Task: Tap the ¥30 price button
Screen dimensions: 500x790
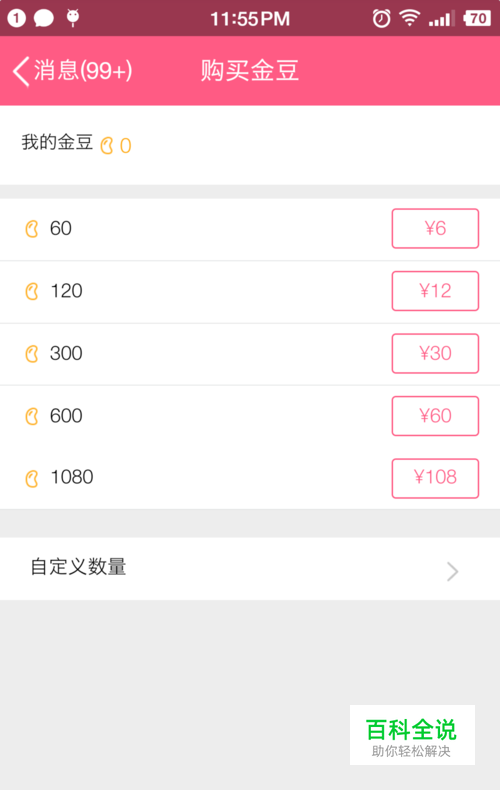Action: [x=435, y=353]
